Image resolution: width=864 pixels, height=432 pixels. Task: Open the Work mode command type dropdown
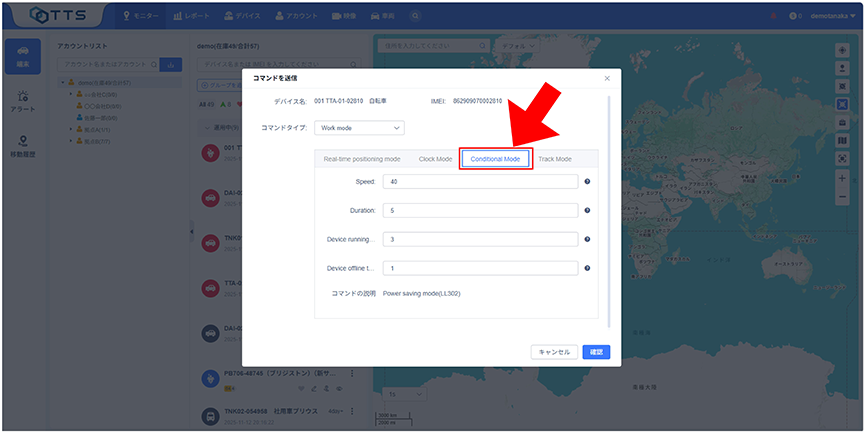pos(359,128)
